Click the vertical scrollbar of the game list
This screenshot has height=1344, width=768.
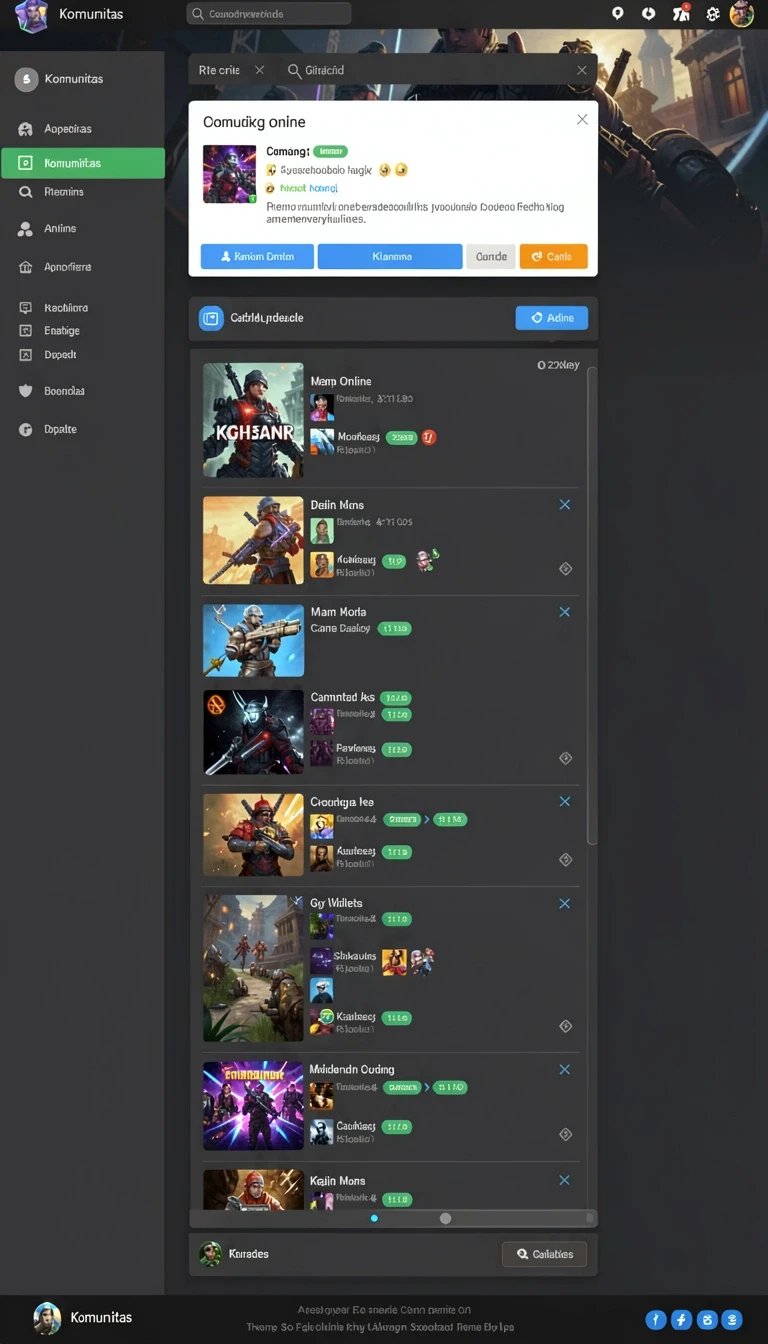(592, 606)
